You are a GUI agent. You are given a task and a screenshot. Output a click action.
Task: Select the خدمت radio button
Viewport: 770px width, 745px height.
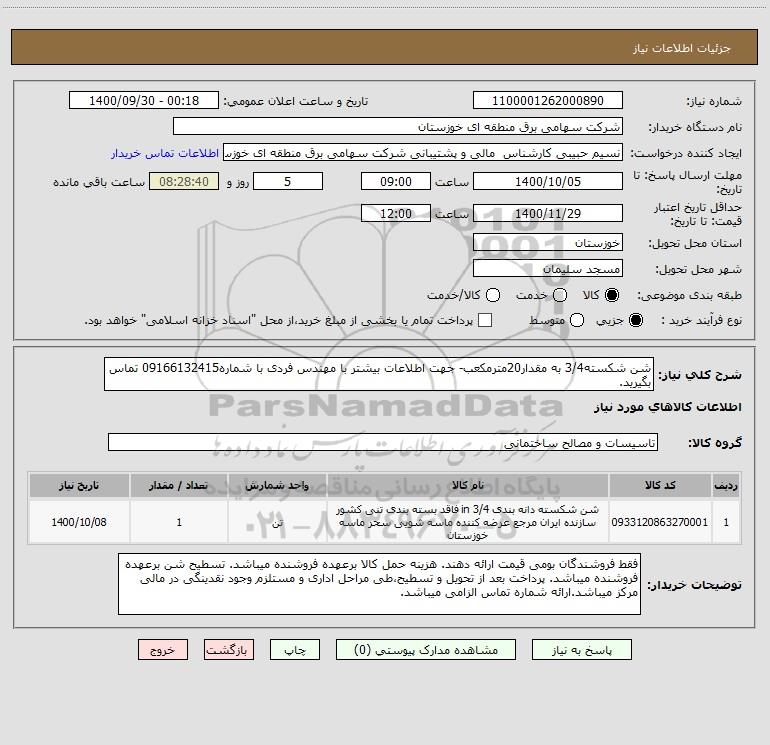click(x=560, y=295)
